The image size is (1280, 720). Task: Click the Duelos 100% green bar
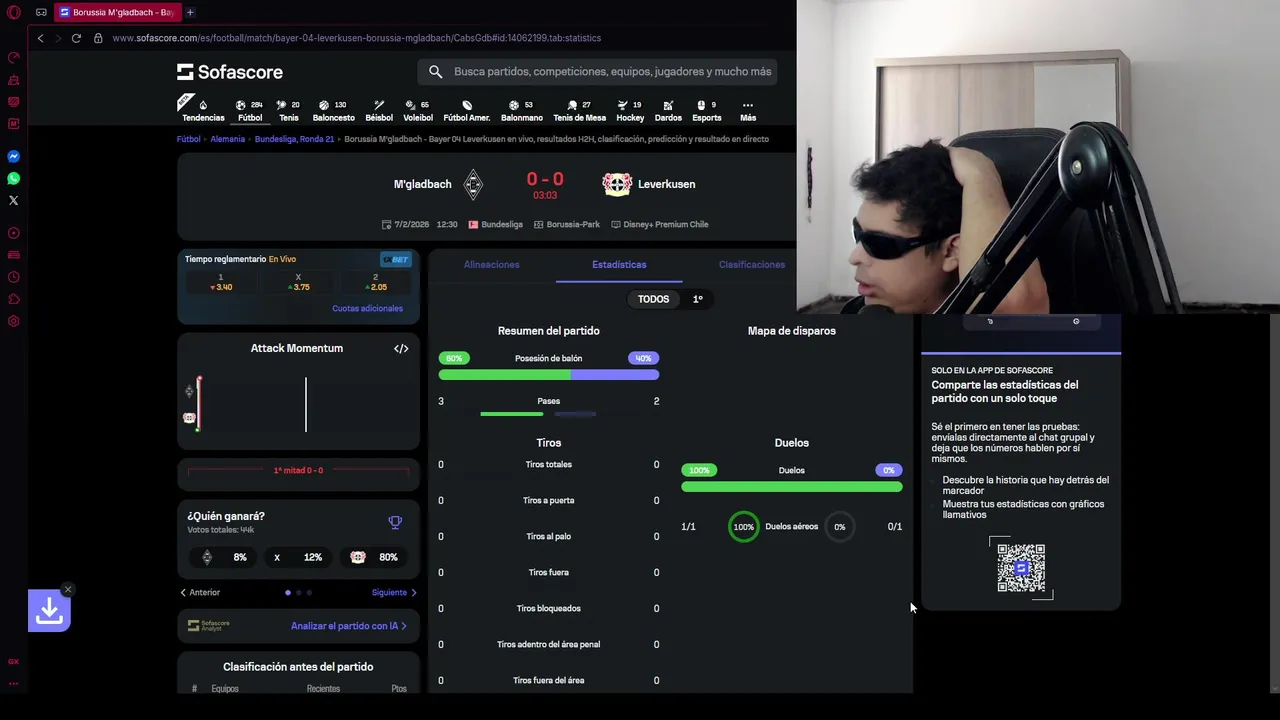tap(791, 487)
